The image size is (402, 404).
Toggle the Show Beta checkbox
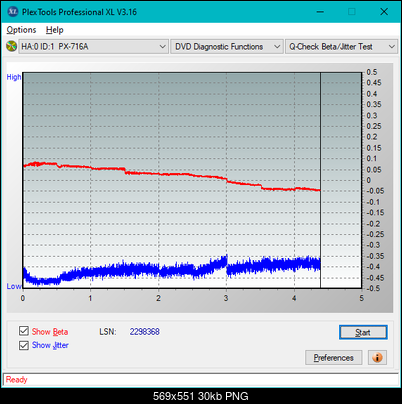click(24, 331)
